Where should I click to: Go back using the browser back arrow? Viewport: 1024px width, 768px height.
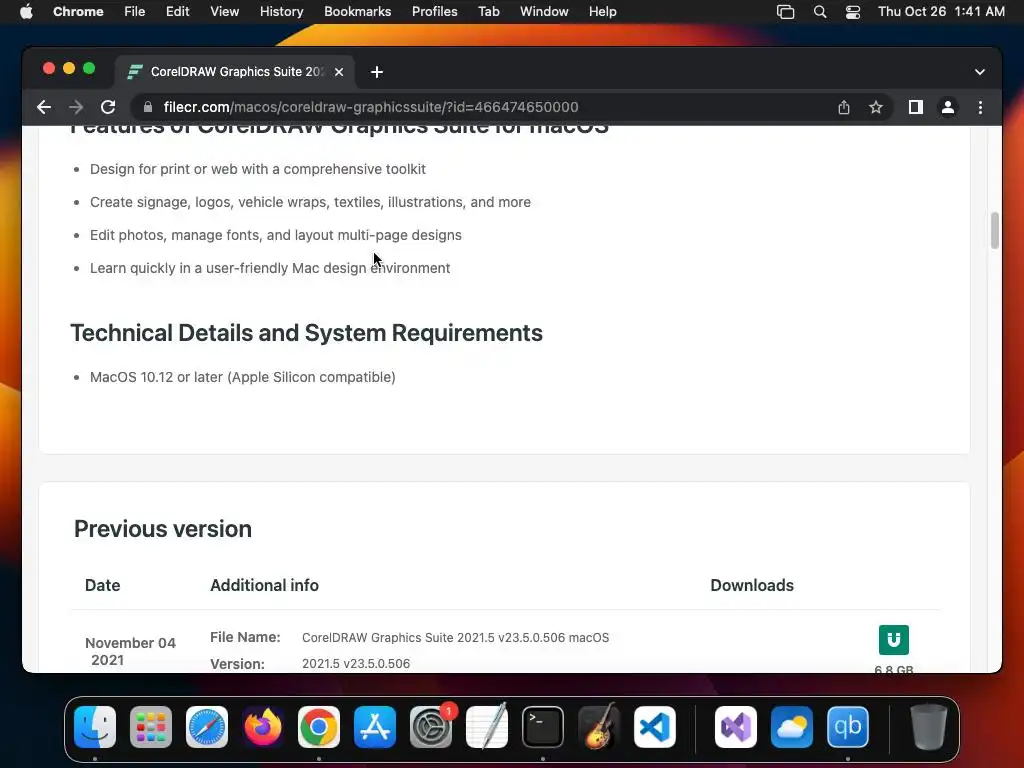point(44,107)
